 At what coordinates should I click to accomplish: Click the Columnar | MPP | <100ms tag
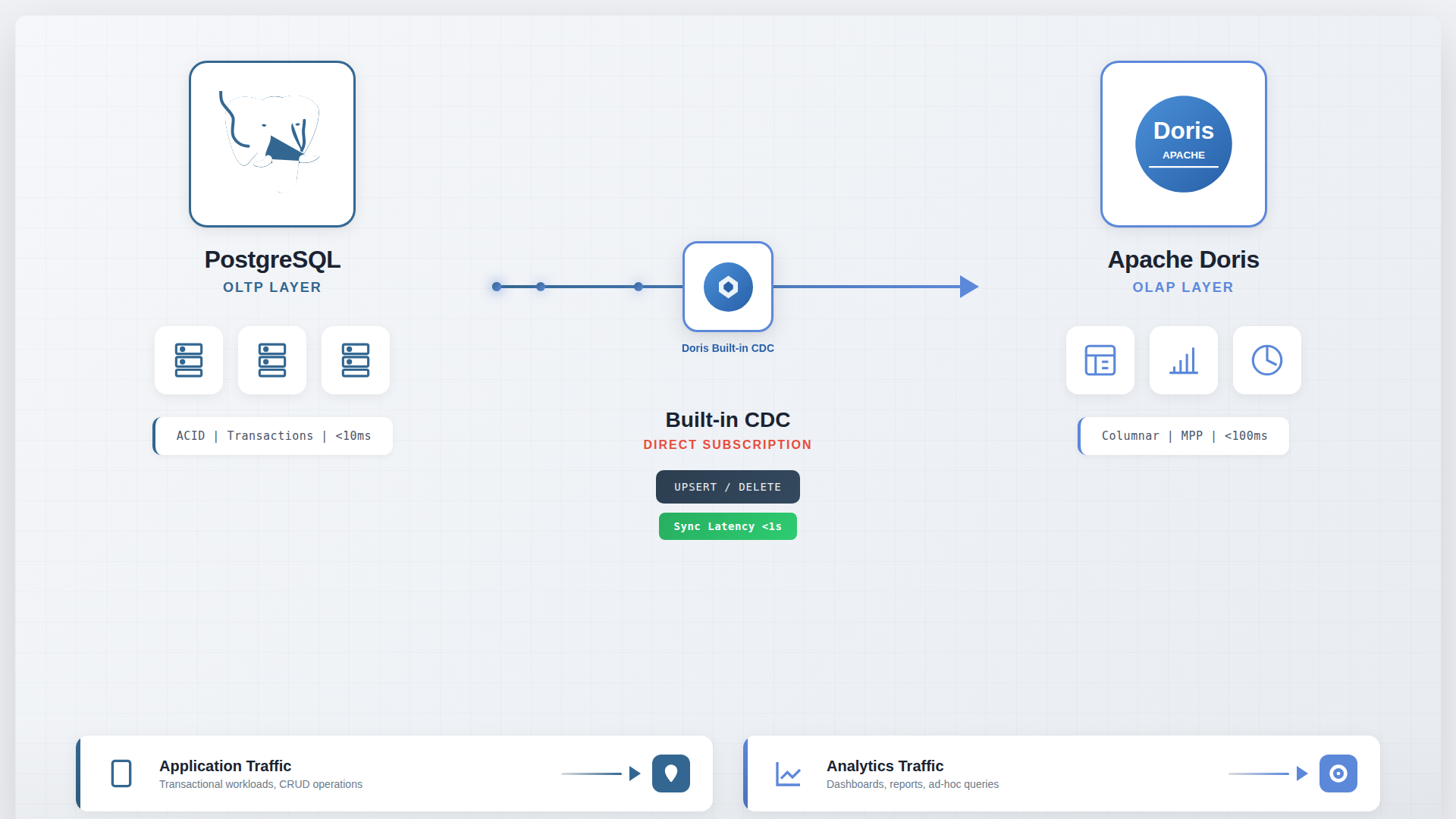[x=1184, y=436]
